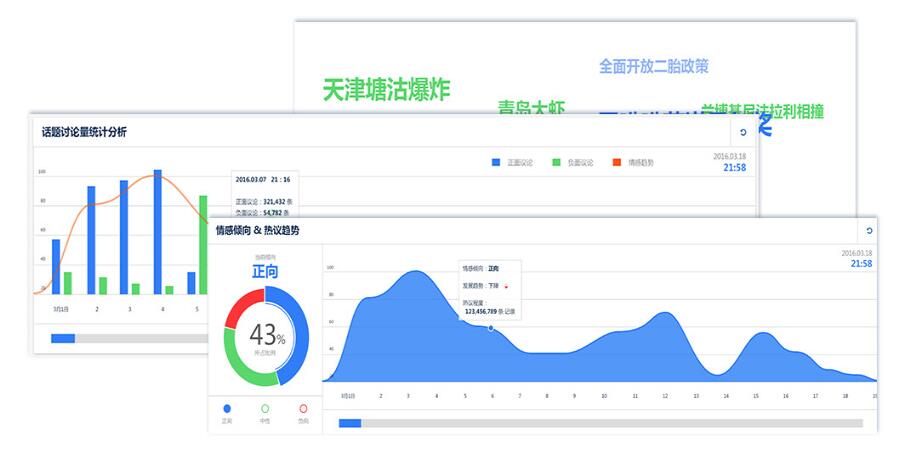Refresh the 话题讨论量统计分析 panel

[743, 132]
